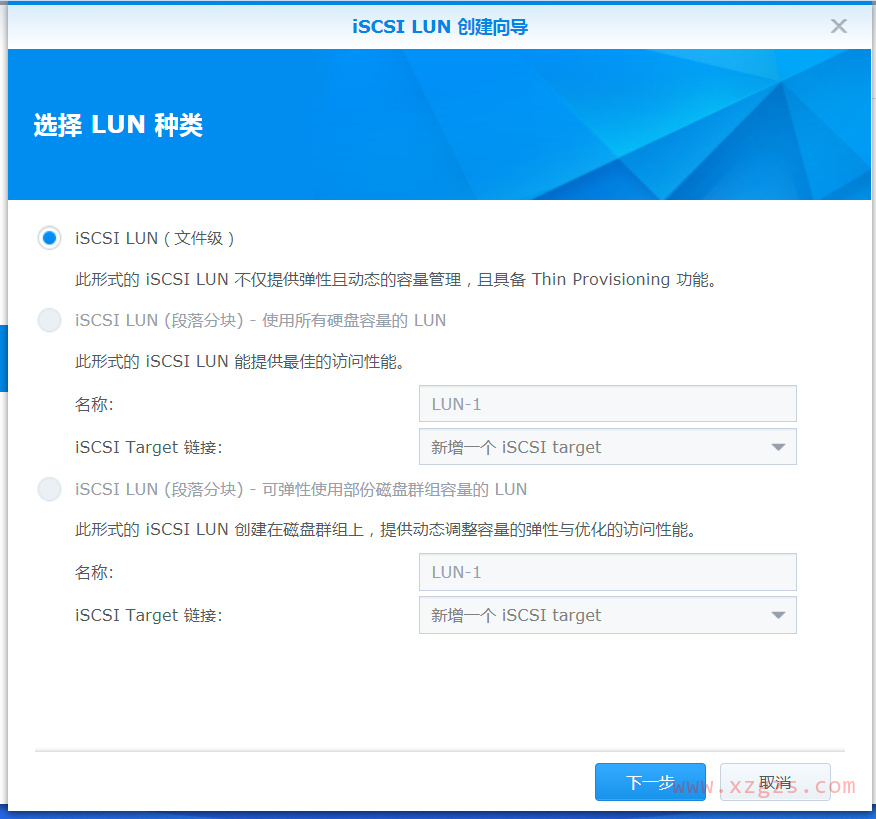Select the 可弹性使用部份磁盘群组容量 radio option
The height and width of the screenshot is (819, 876).
tap(49, 489)
